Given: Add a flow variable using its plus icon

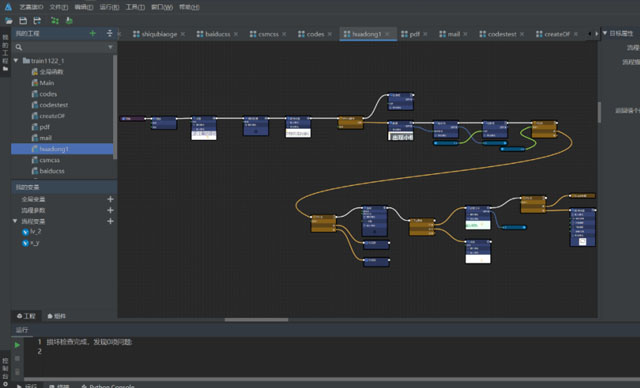Looking at the screenshot, I should [110, 221].
